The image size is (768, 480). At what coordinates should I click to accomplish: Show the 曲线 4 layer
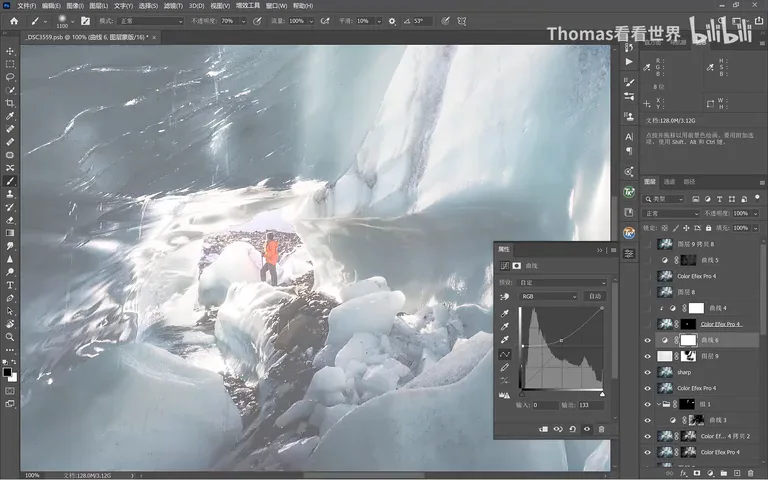click(x=648, y=308)
